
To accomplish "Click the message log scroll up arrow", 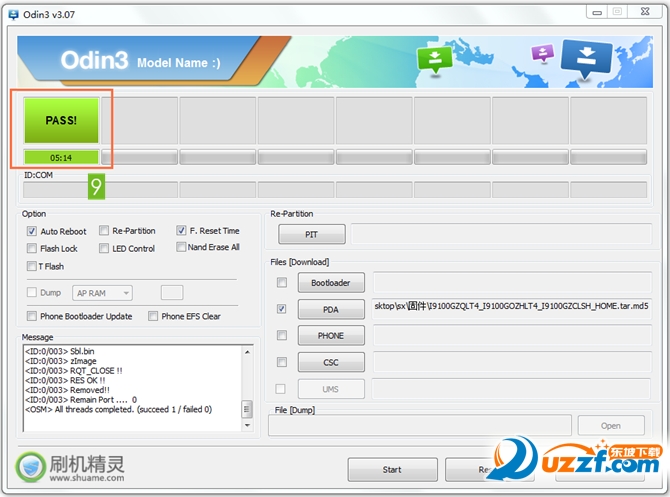I will 247,352.
